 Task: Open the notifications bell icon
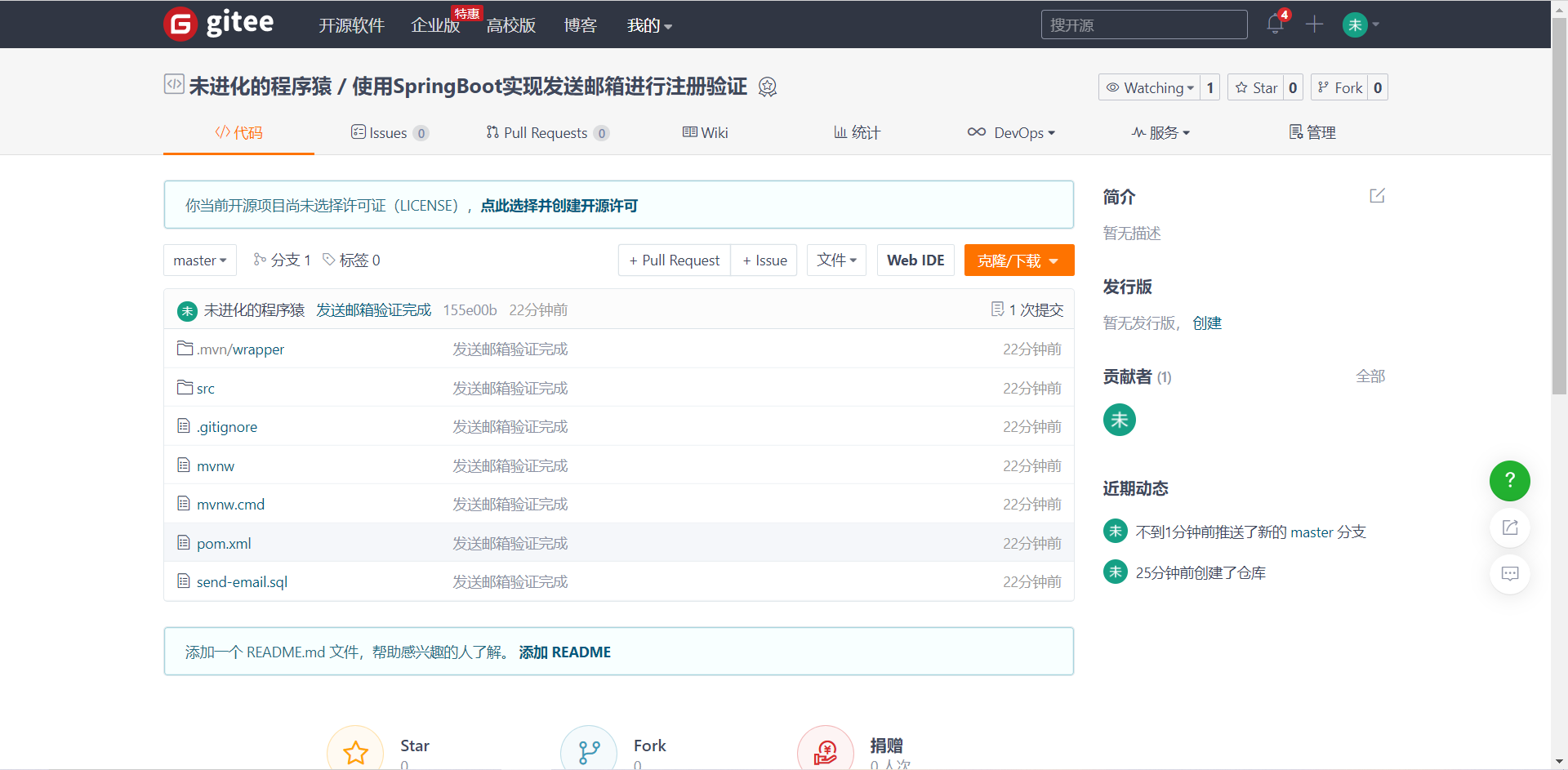1275,24
